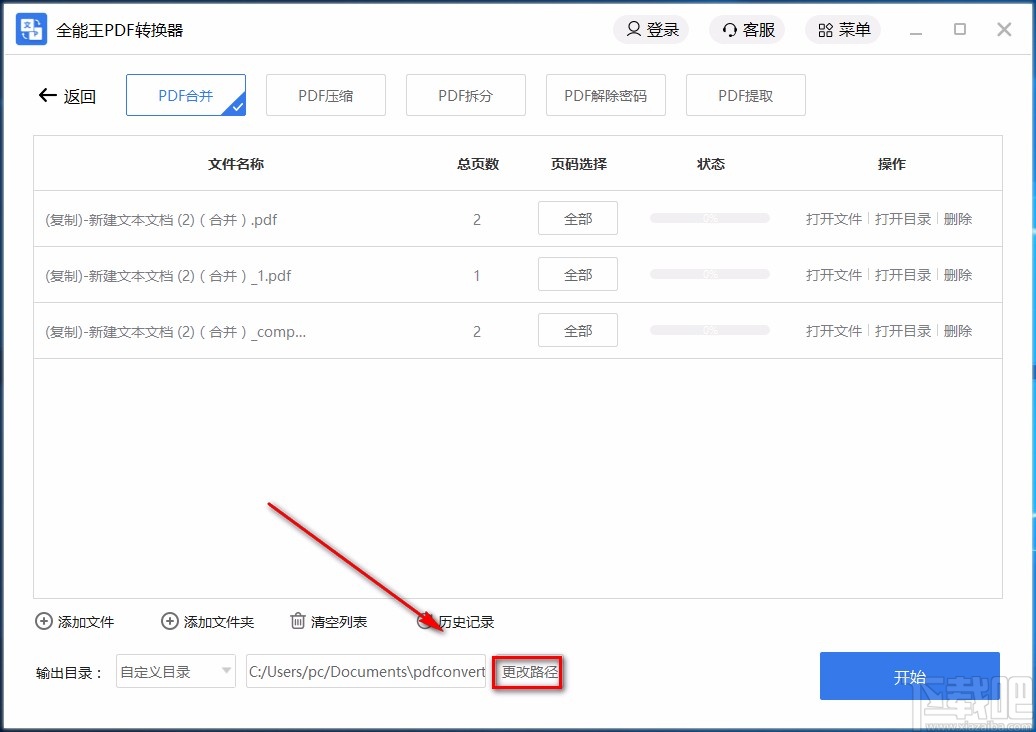The width and height of the screenshot is (1036, 732).
Task: Click the output directory path input field
Action: [365, 672]
